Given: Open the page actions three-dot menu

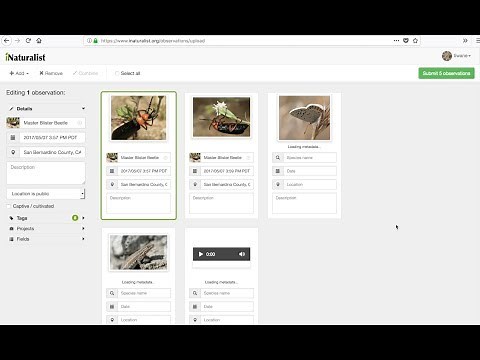Looking at the screenshot, I should coord(396,41).
